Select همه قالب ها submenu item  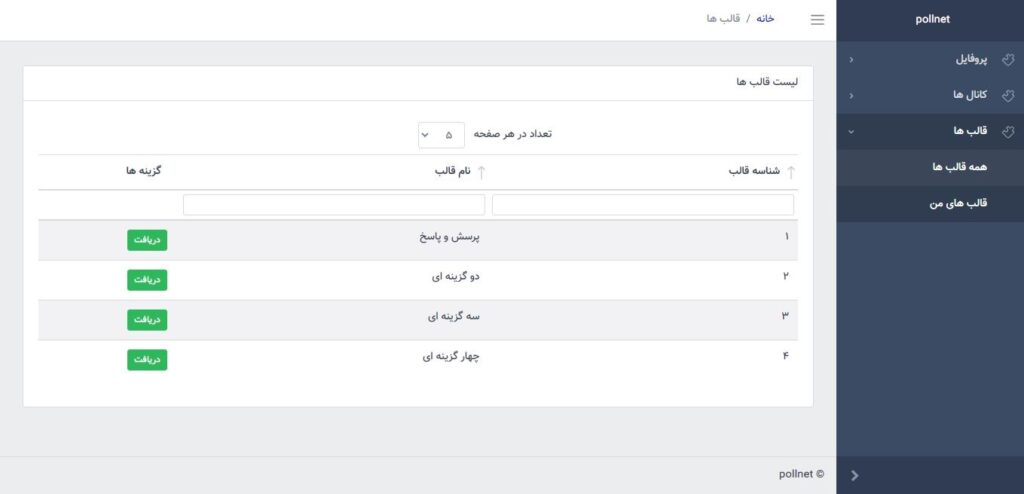click(930, 167)
